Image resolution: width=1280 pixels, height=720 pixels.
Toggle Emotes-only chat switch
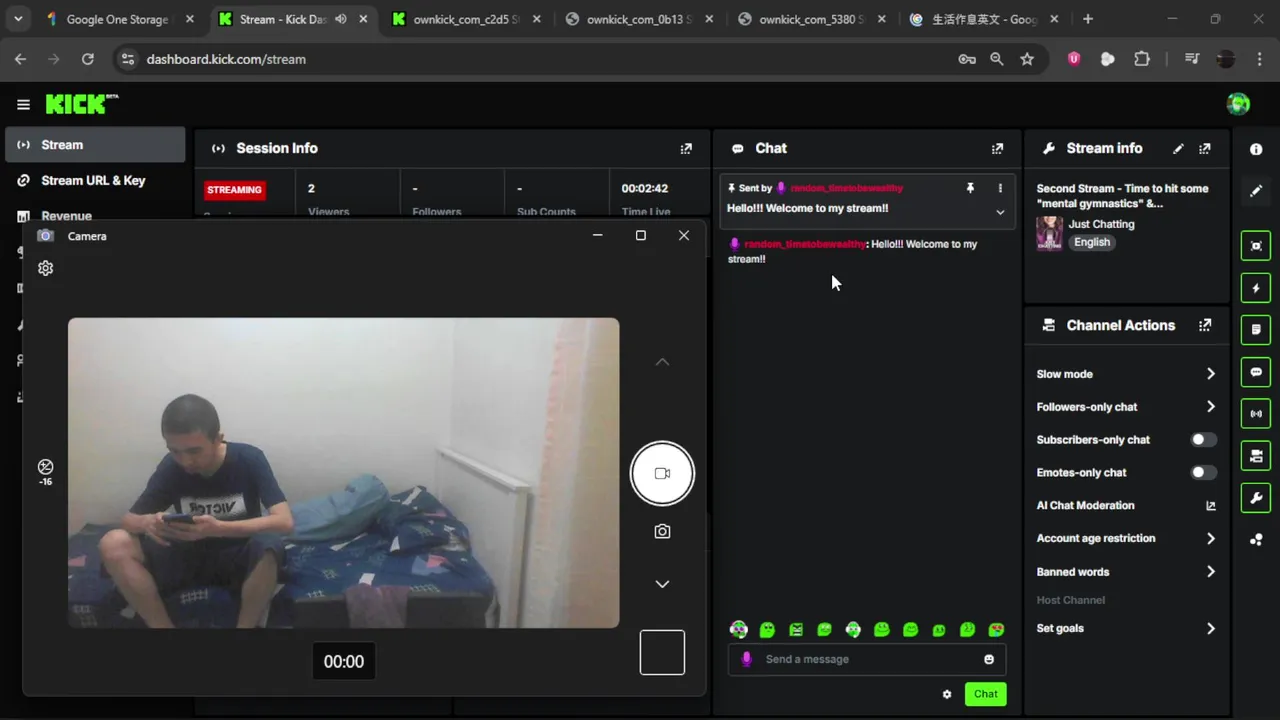click(1204, 473)
